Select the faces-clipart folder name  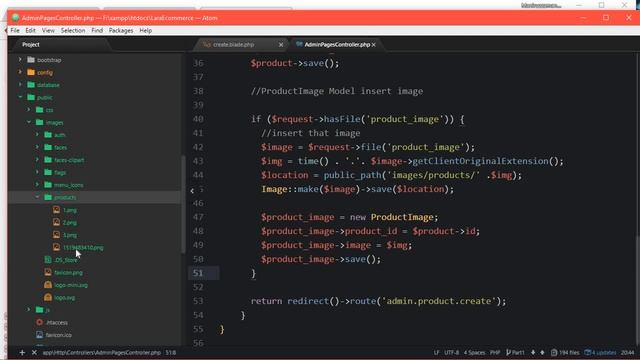(x=69, y=160)
